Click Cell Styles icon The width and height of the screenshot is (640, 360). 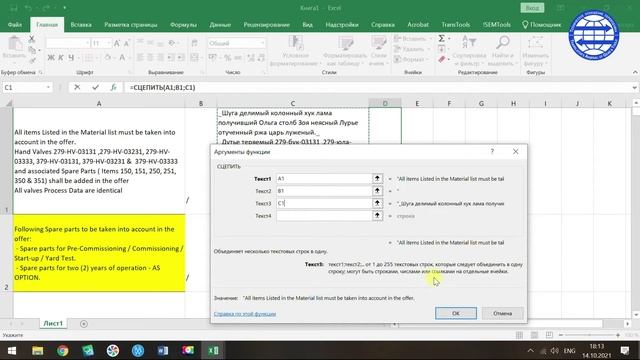pos(378,42)
